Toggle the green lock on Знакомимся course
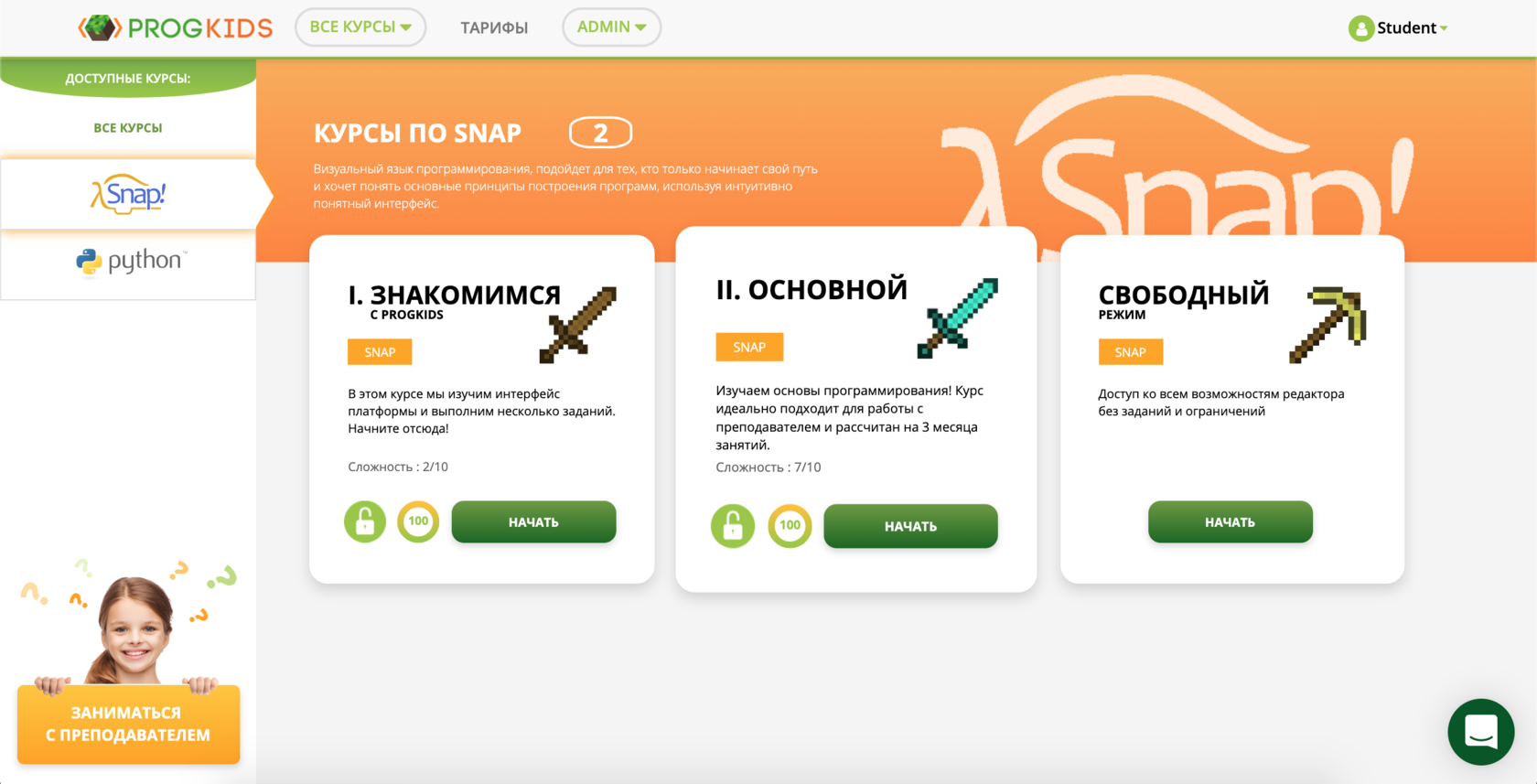The image size is (1537, 784). click(x=365, y=521)
